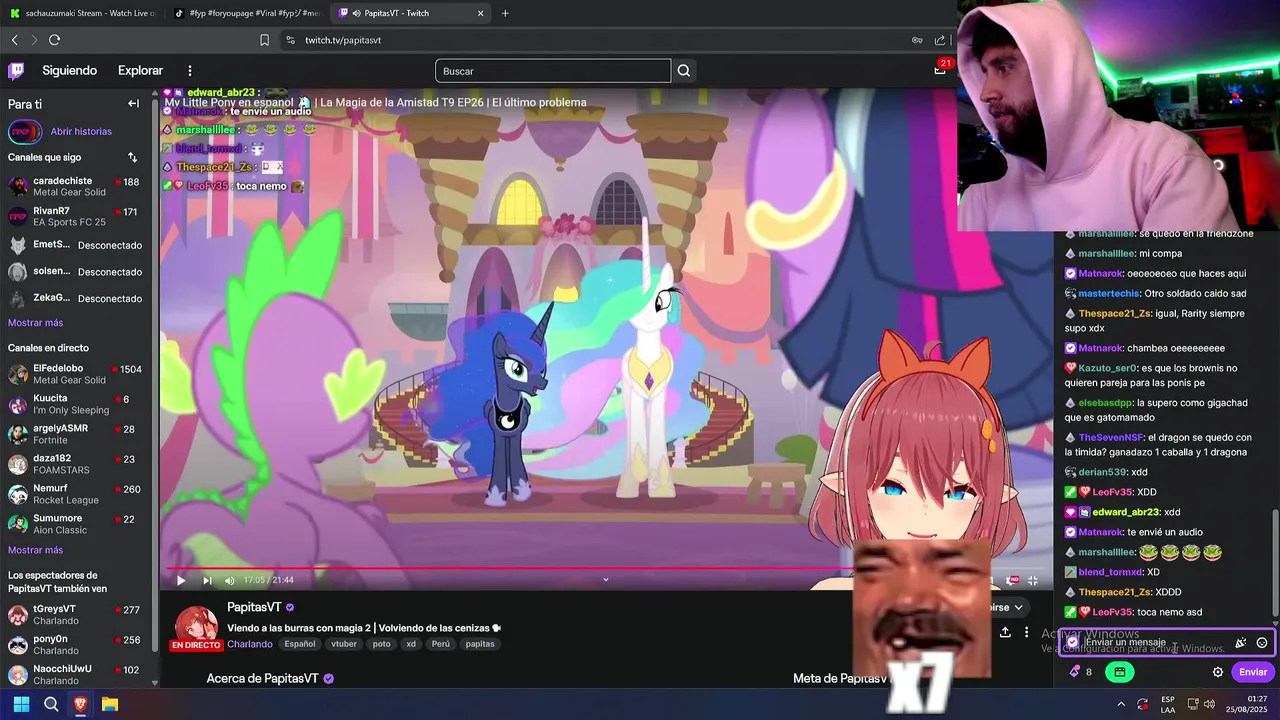This screenshot has height=720, width=1280.
Task: Claim the green channel points bonus
Action: [x=1120, y=672]
